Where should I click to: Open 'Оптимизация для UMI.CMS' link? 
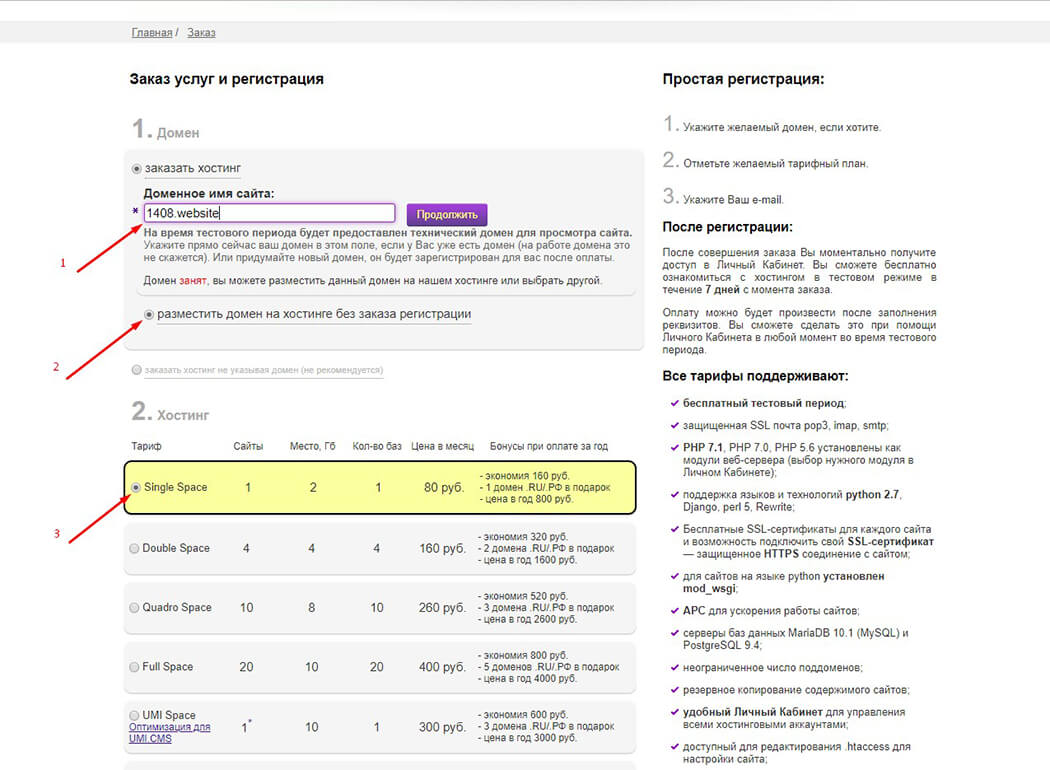click(x=169, y=733)
